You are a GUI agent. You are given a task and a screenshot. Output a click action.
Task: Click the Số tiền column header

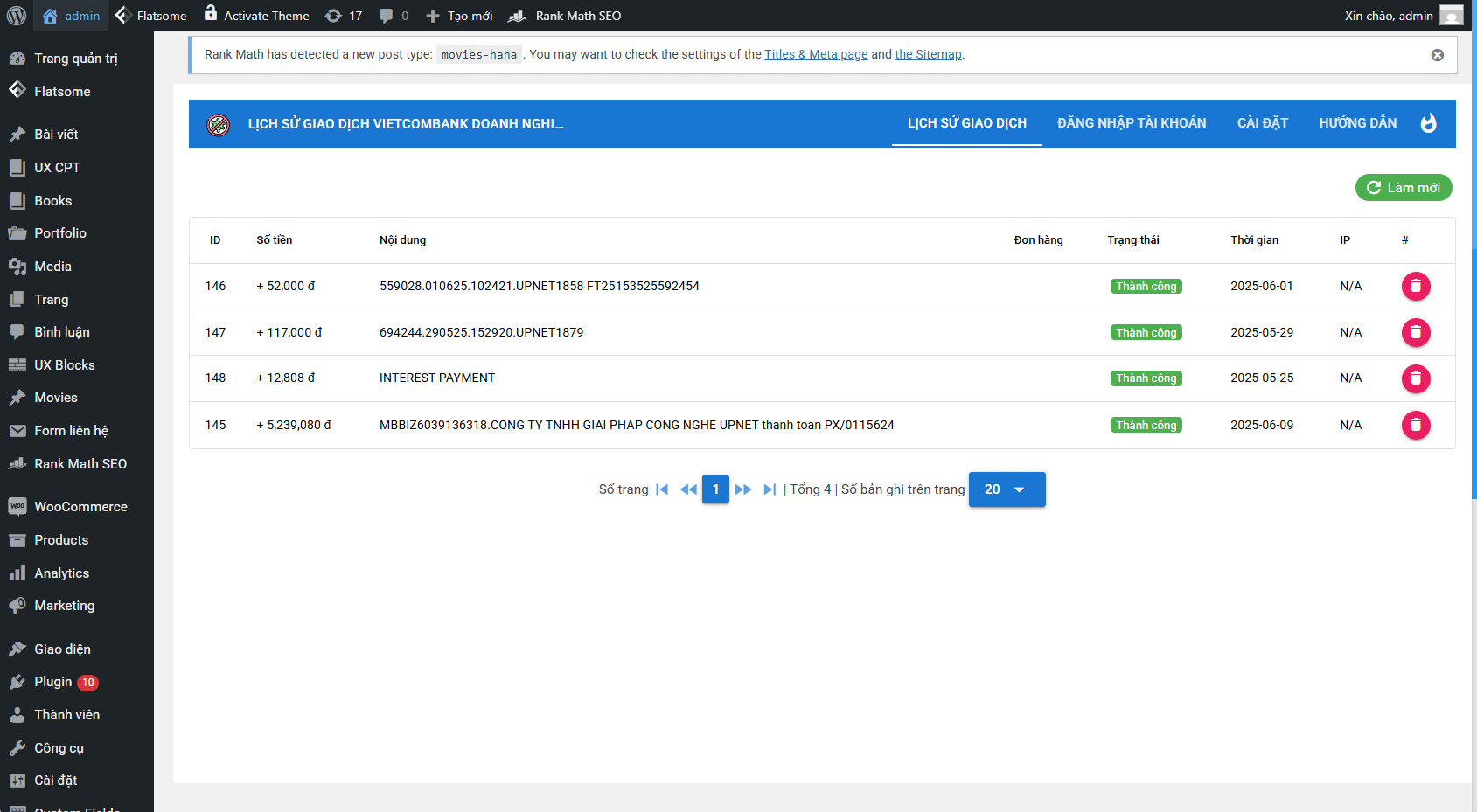(x=275, y=240)
